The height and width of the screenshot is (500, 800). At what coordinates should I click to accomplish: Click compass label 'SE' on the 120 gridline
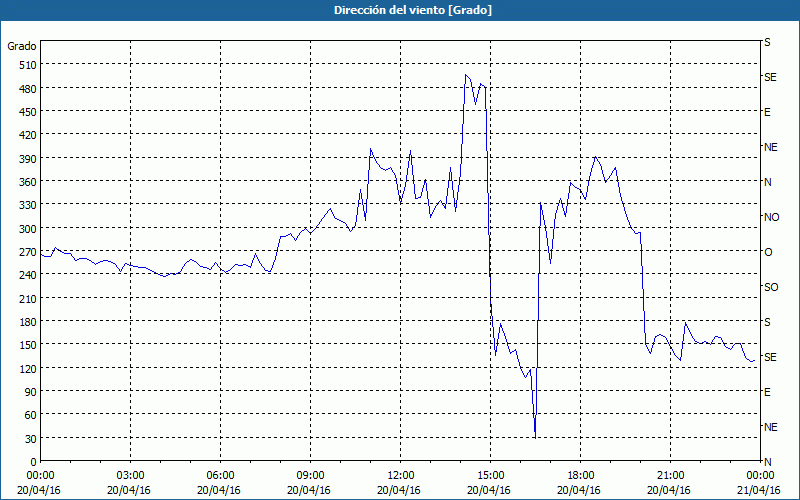click(770, 357)
